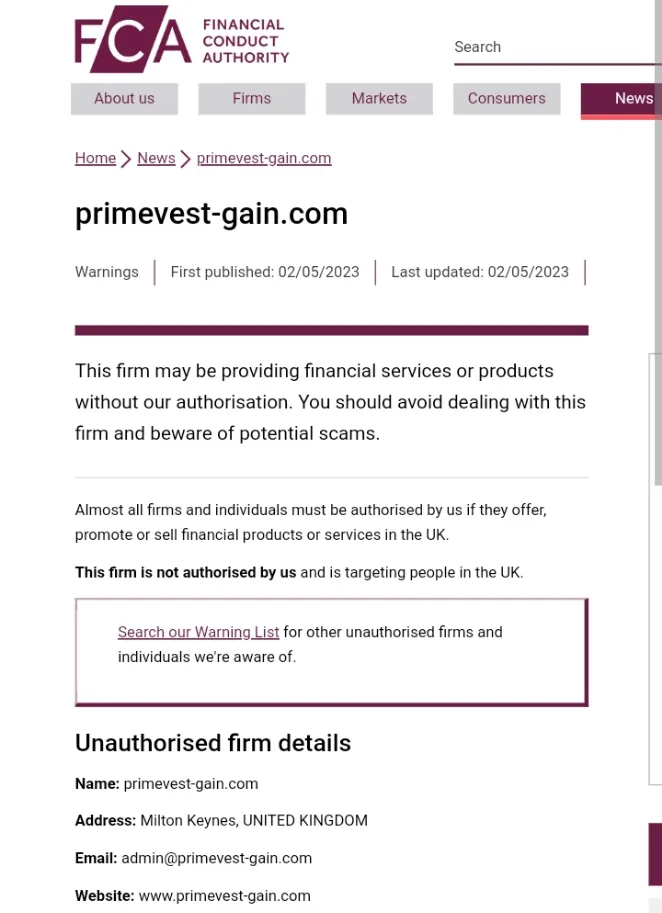Open the Firms menu
Viewport: 662px width, 913px height.
tap(252, 98)
